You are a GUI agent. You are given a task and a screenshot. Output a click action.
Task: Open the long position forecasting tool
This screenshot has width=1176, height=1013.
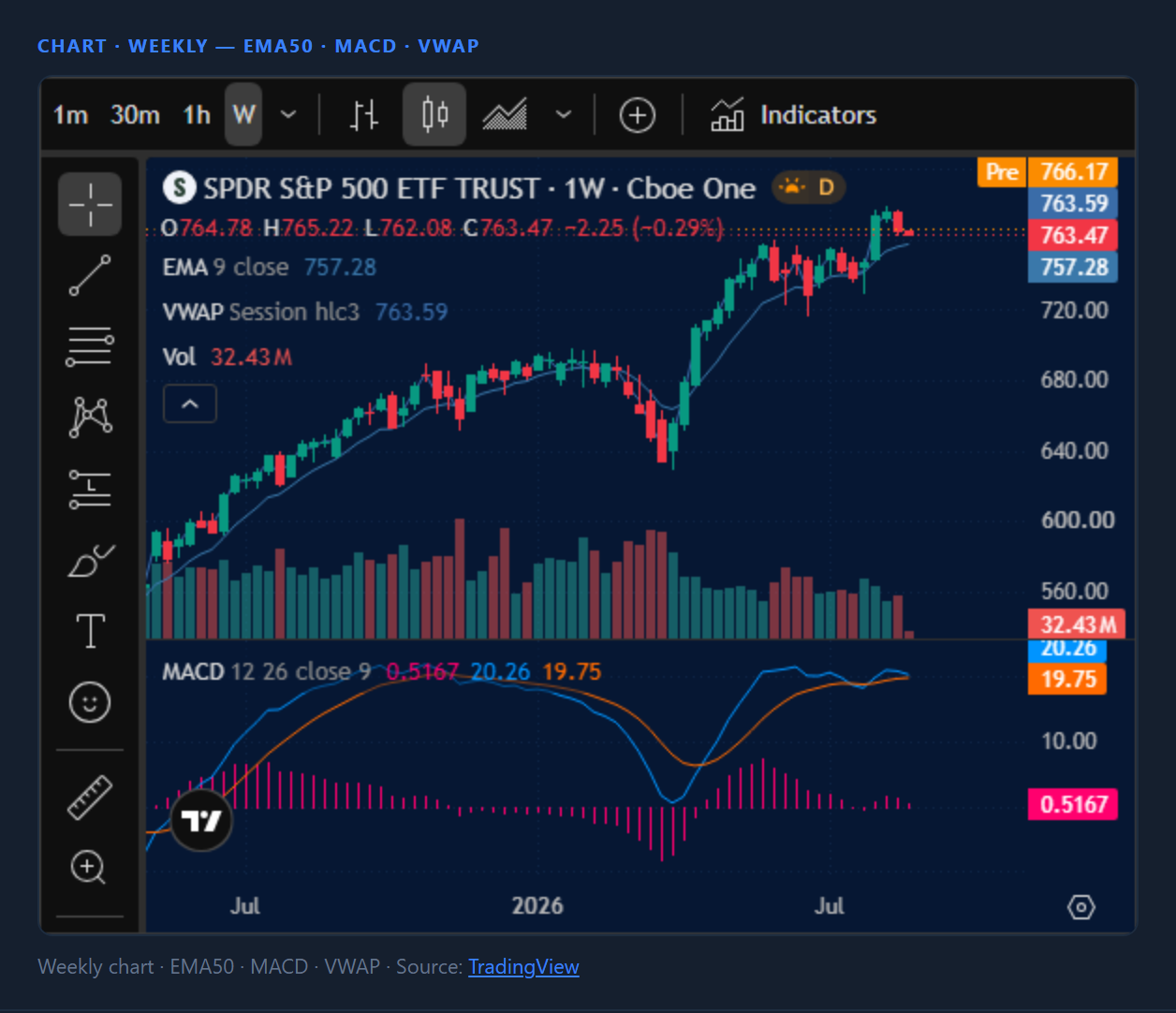pyautogui.click(x=90, y=489)
